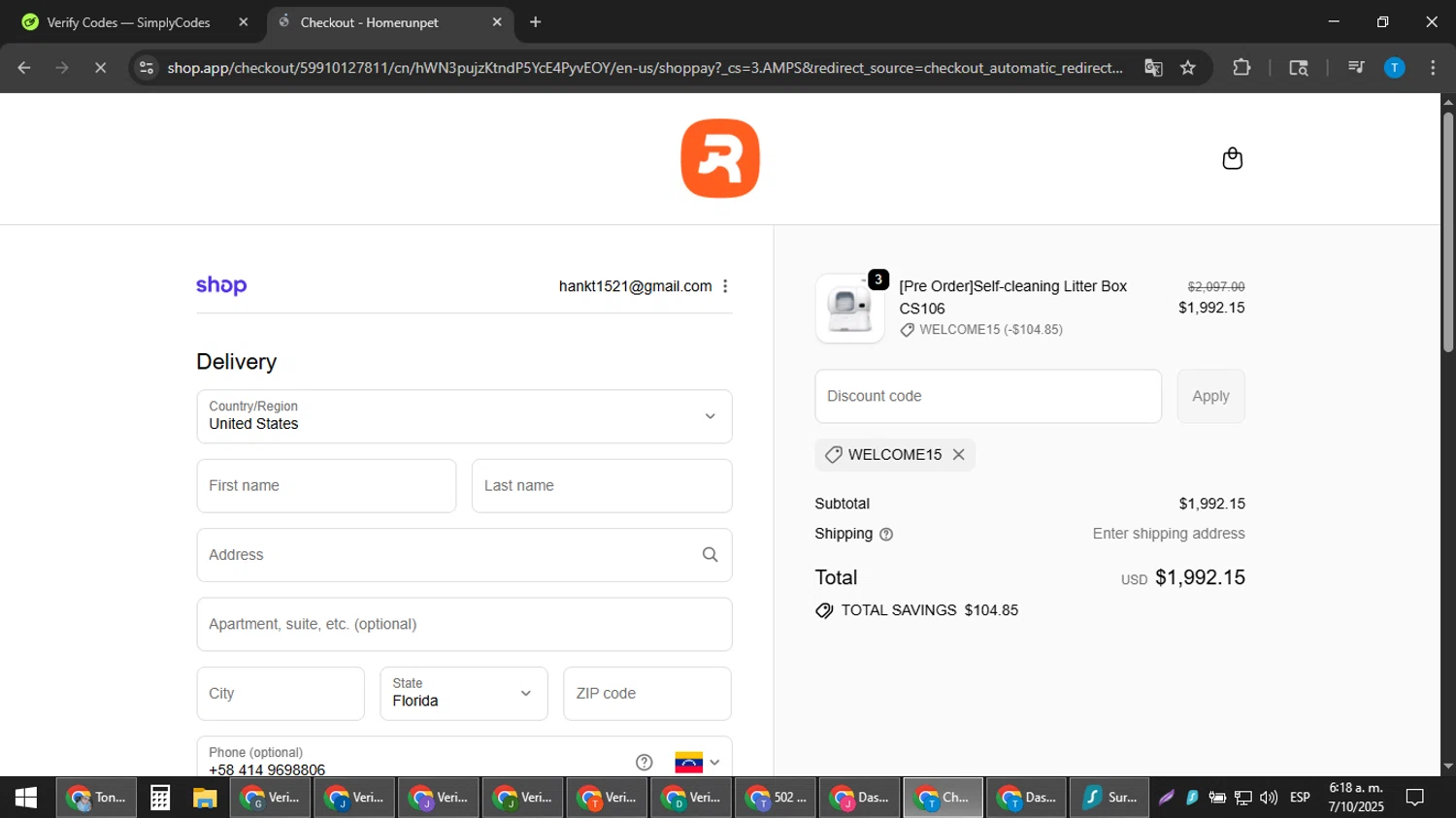This screenshot has width=1456, height=818.
Task: Click the Shop logo
Action: pyautogui.click(x=221, y=285)
